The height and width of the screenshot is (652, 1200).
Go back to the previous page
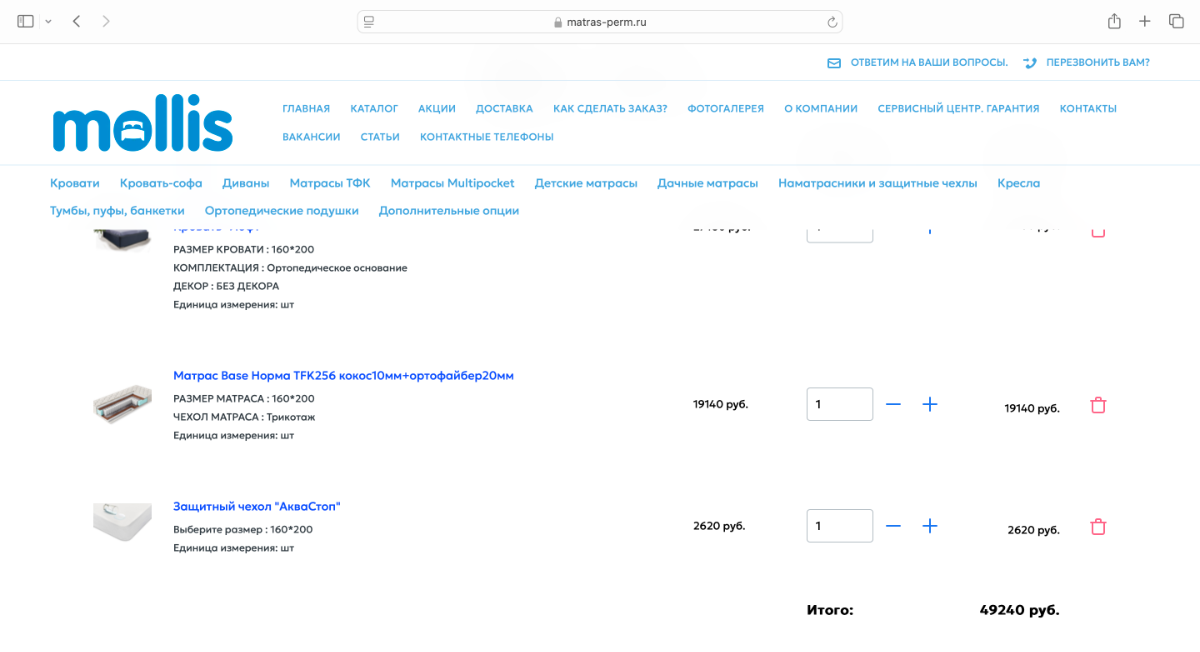click(x=76, y=21)
